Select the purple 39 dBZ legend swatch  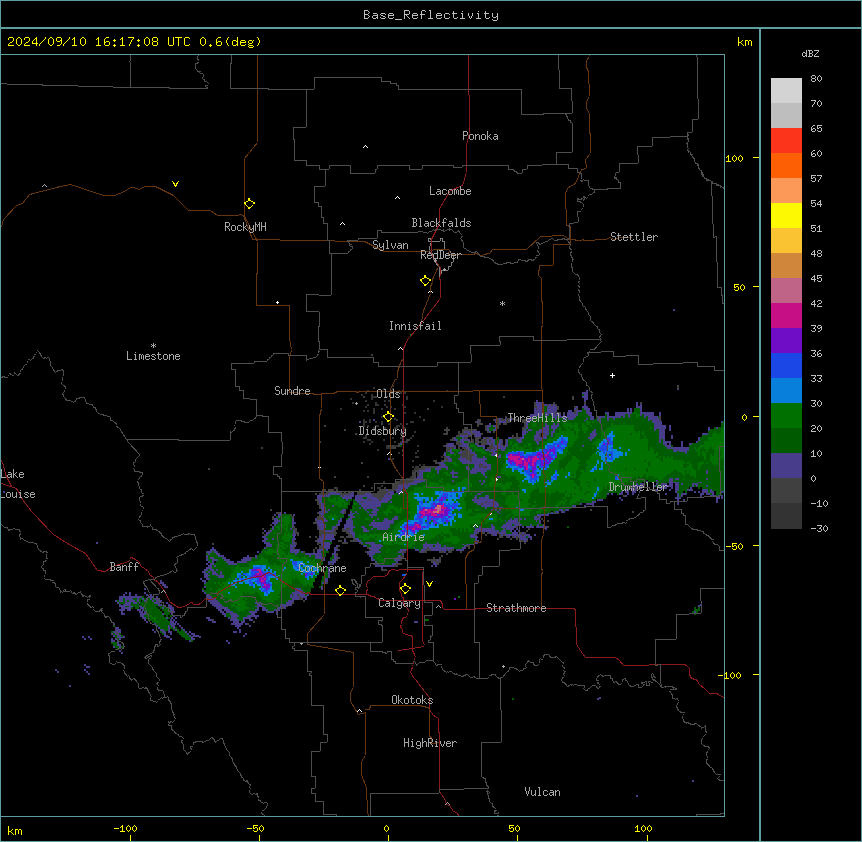pyautogui.click(x=786, y=341)
